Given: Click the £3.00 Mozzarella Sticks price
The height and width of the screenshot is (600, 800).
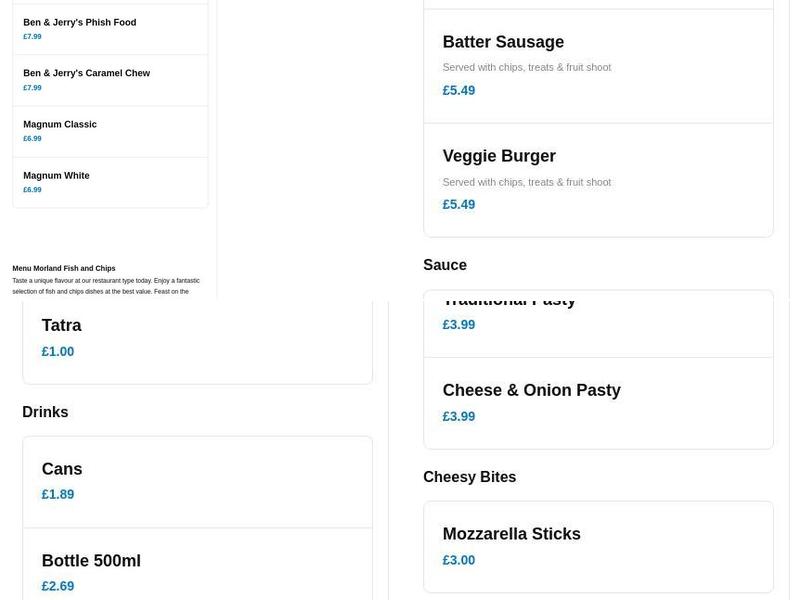Looking at the screenshot, I should click(459, 560).
